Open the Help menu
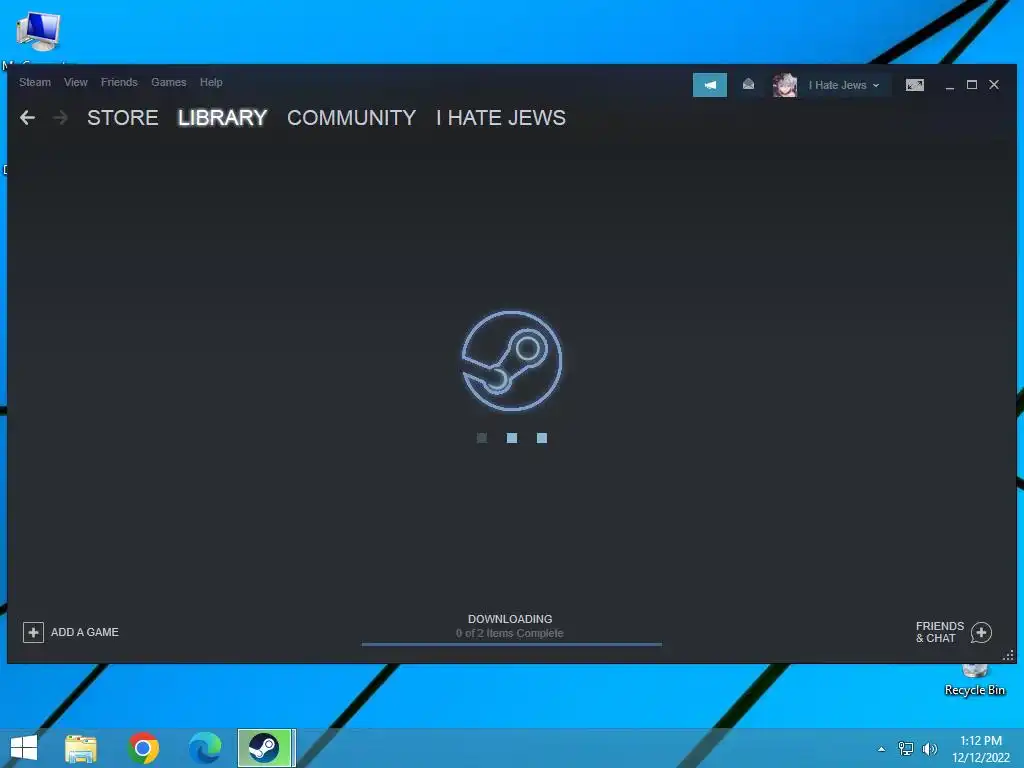The height and width of the screenshot is (768, 1024). tap(211, 82)
